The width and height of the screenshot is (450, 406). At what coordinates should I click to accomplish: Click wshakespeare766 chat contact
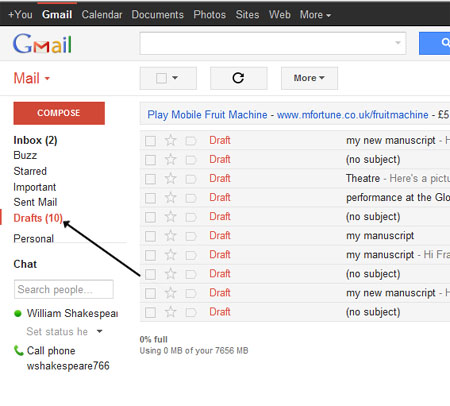click(x=68, y=366)
